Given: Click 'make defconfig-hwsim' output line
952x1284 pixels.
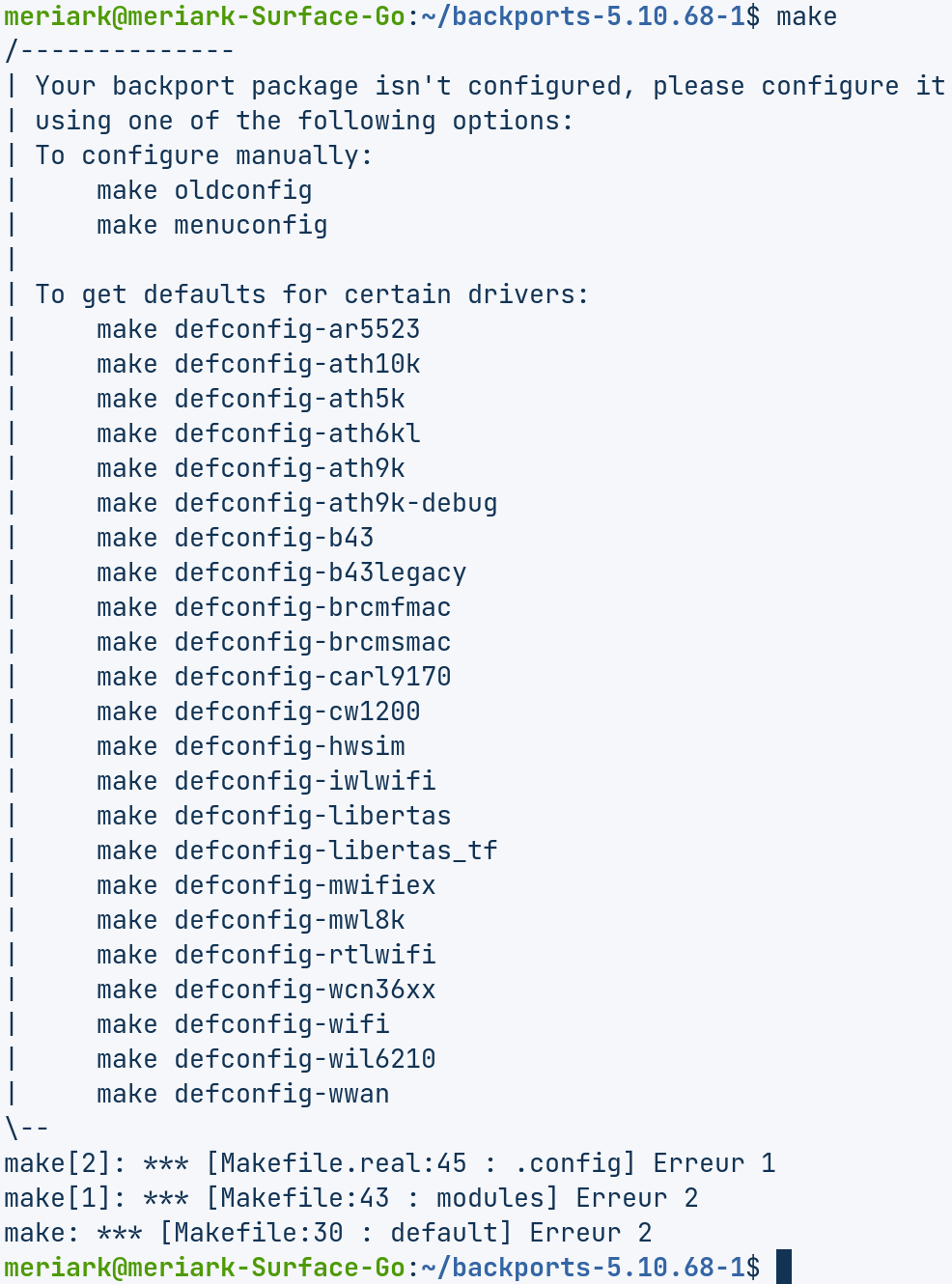Looking at the screenshot, I should click(250, 746).
